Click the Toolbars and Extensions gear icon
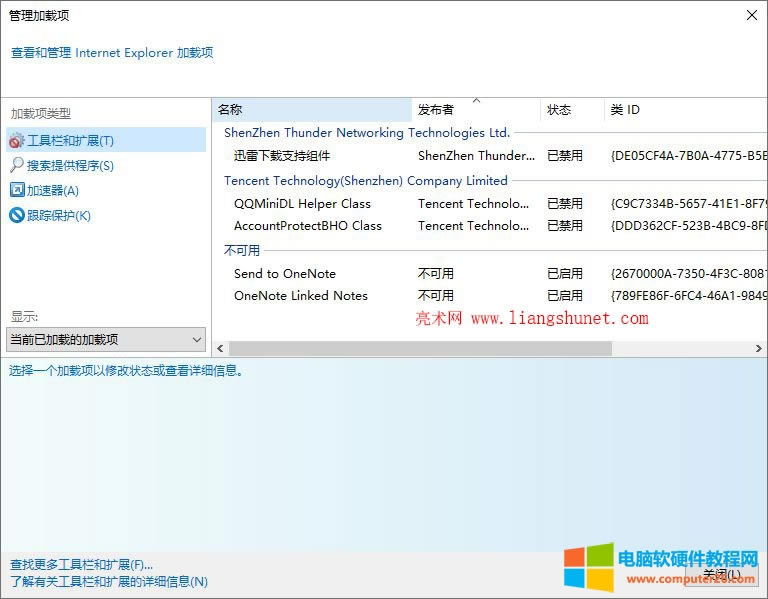Screen dimensions: 768x599 (17, 141)
